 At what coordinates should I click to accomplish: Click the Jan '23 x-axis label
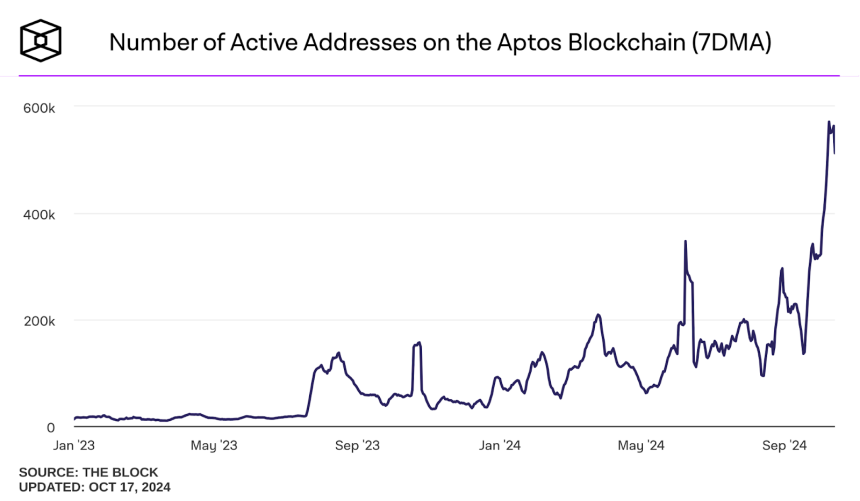(x=73, y=445)
